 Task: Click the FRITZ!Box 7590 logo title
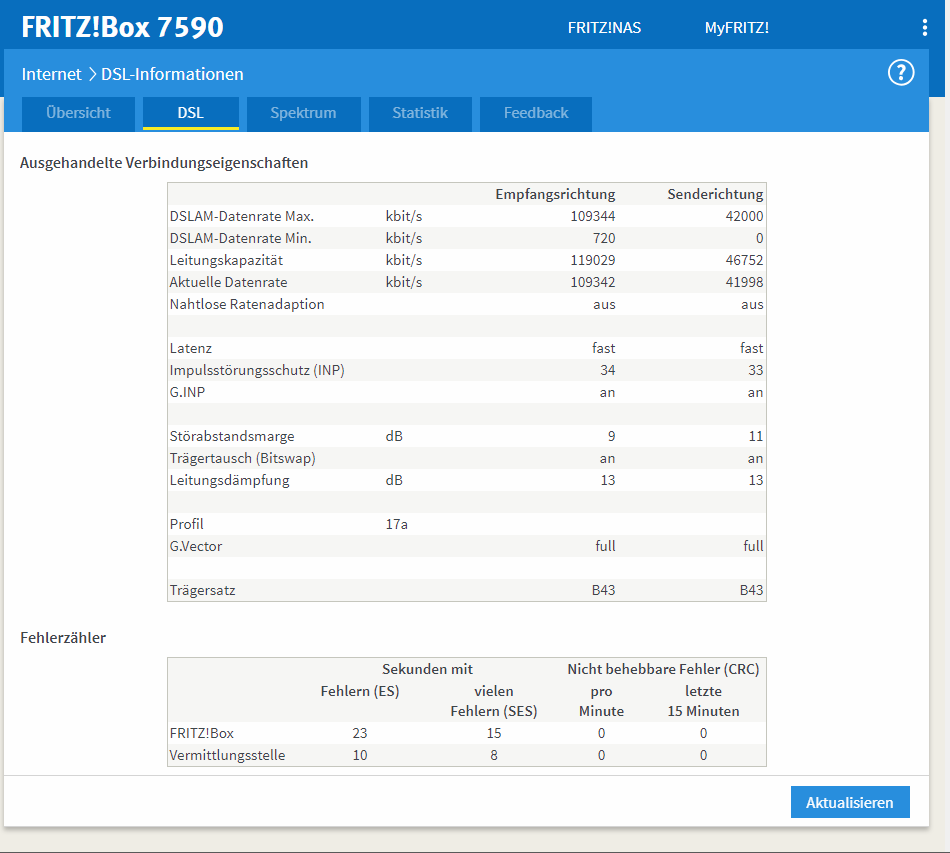(x=122, y=27)
